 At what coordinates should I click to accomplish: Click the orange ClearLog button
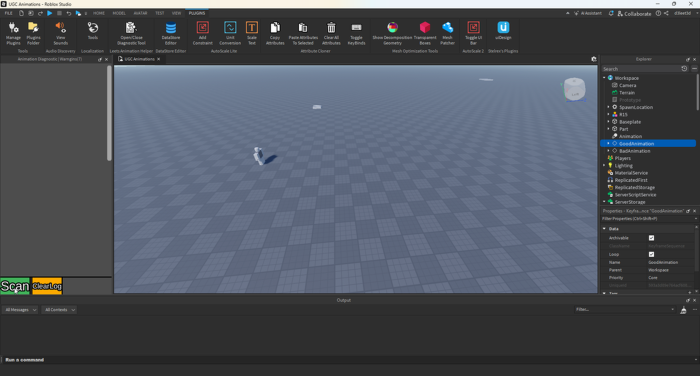(47, 286)
